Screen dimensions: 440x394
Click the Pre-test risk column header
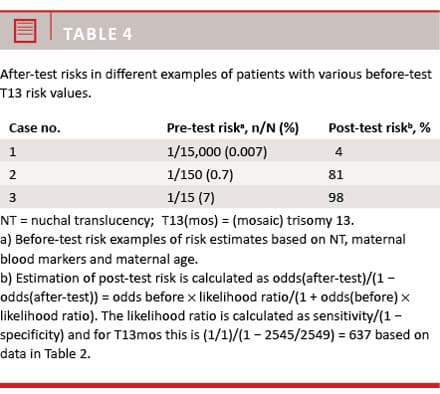point(233,128)
